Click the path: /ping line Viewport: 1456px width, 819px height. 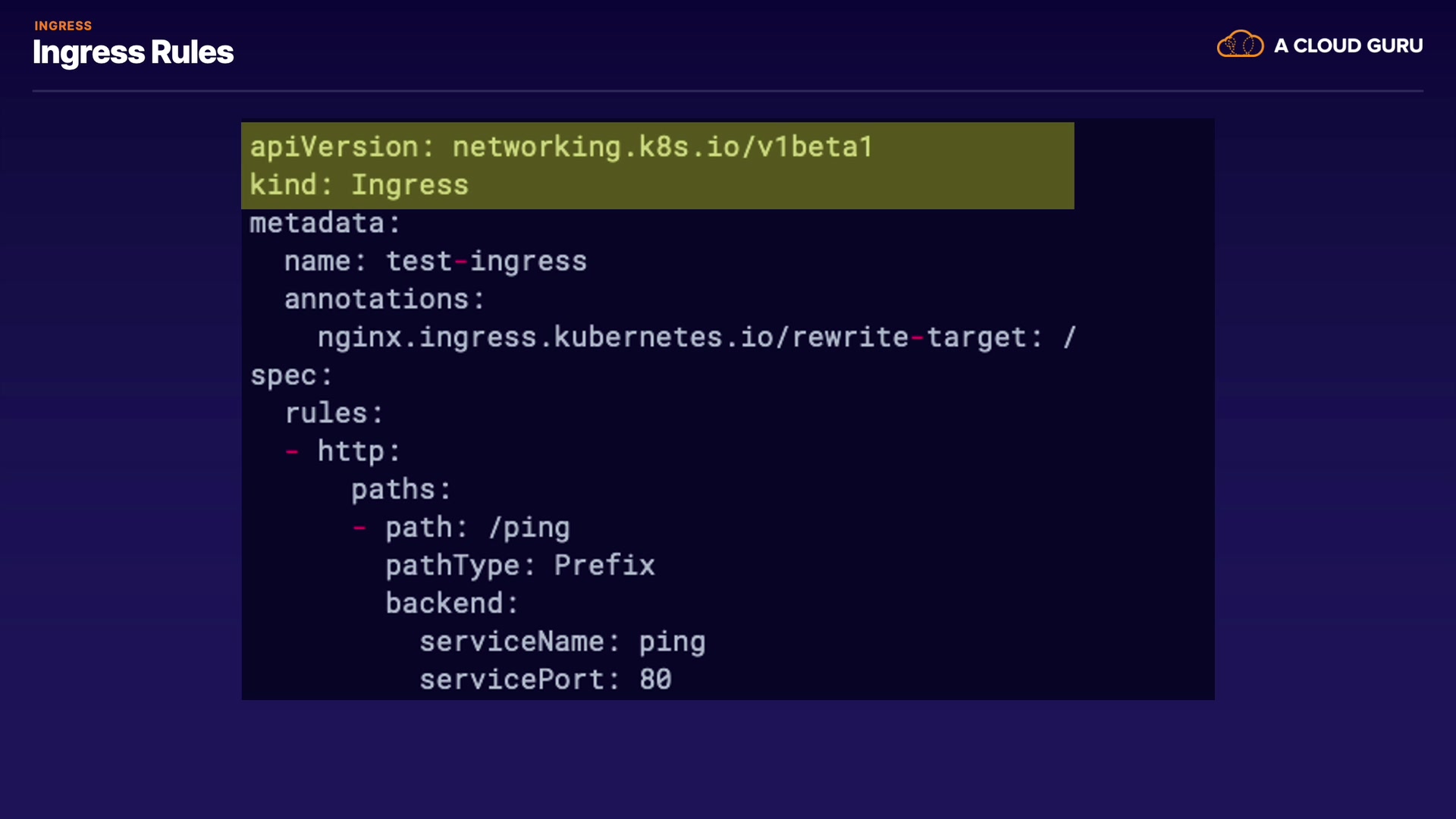pyautogui.click(x=477, y=528)
